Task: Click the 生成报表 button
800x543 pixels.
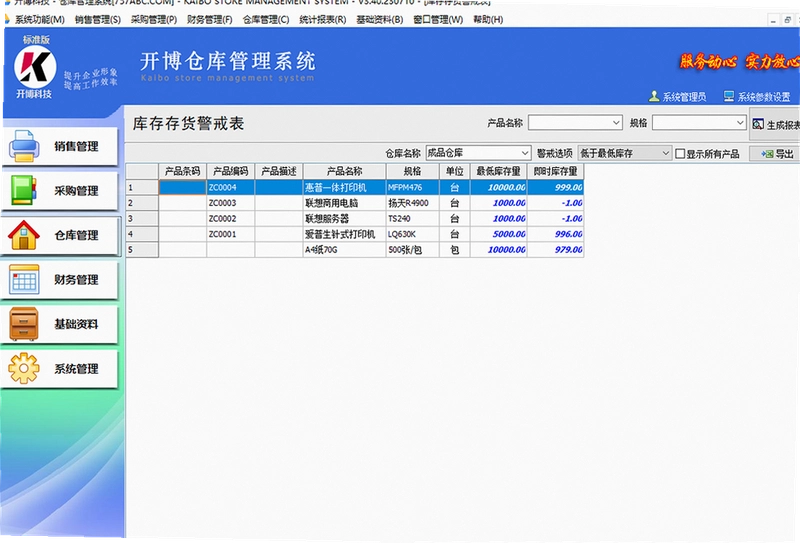Action: (x=776, y=125)
